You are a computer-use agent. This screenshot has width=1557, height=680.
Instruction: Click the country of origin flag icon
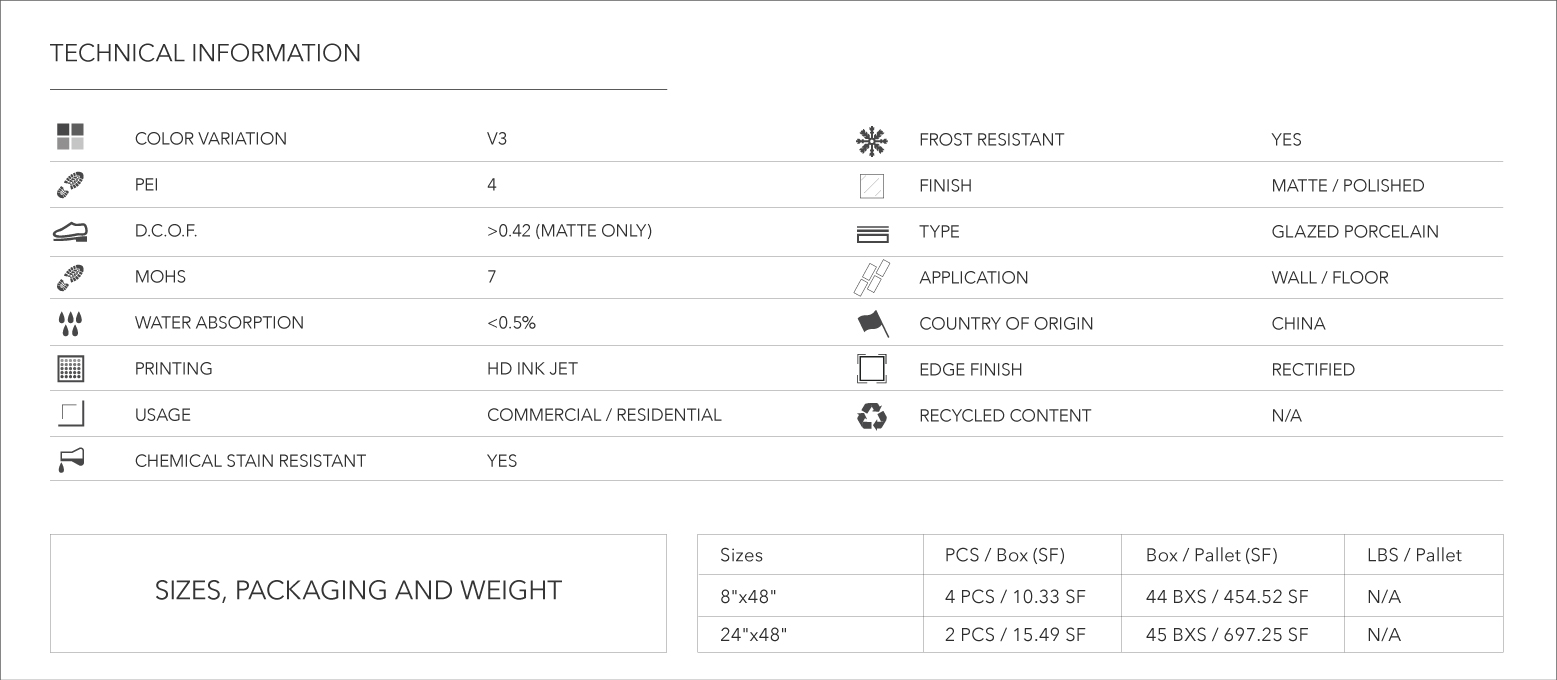pos(872,324)
